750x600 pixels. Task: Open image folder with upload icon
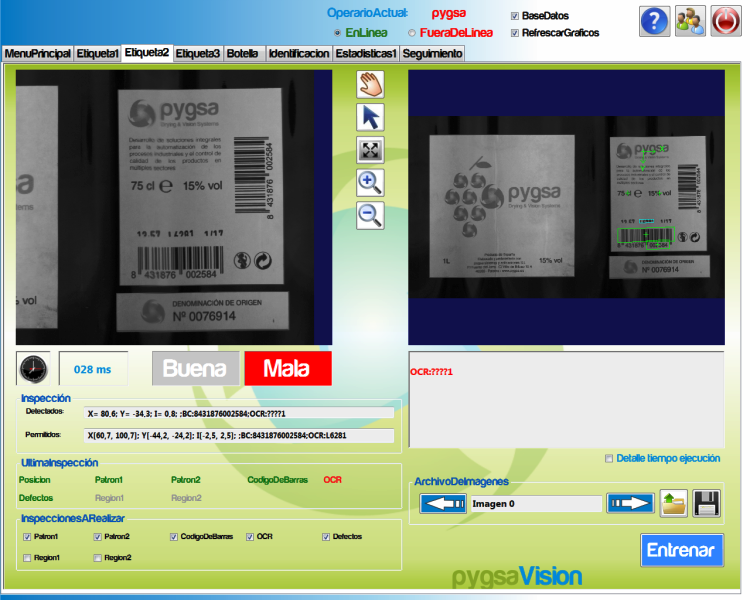(x=673, y=503)
